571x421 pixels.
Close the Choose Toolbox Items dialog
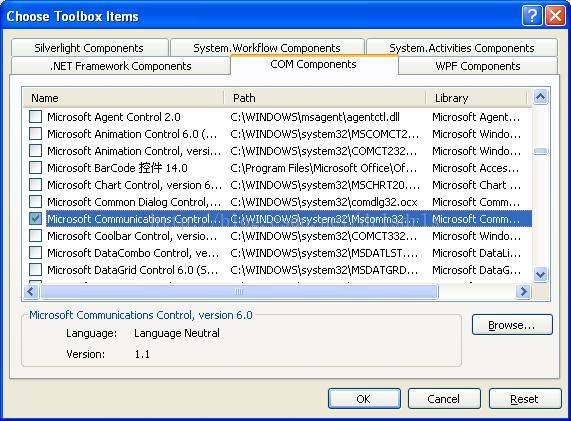[x=555, y=16]
